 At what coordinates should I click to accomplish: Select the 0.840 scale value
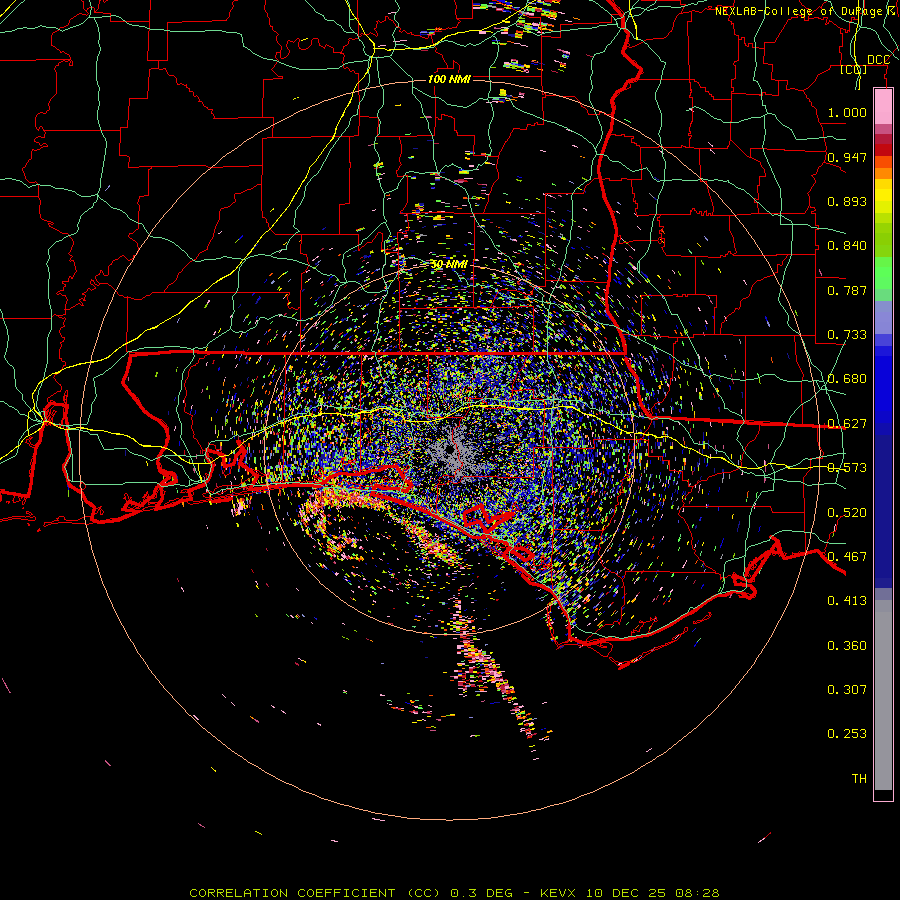point(847,246)
